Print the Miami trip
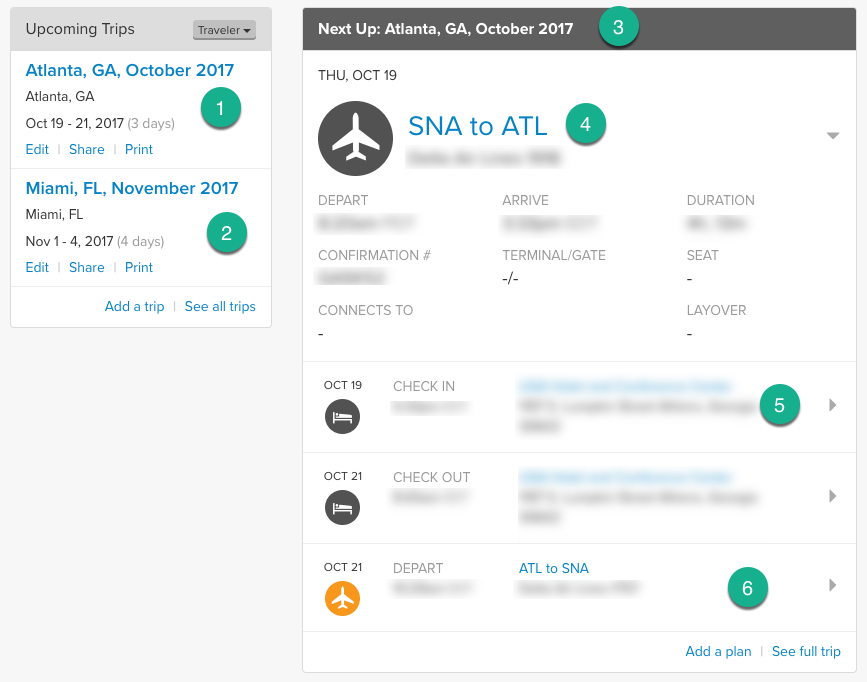The width and height of the screenshot is (867, 682). (x=138, y=267)
